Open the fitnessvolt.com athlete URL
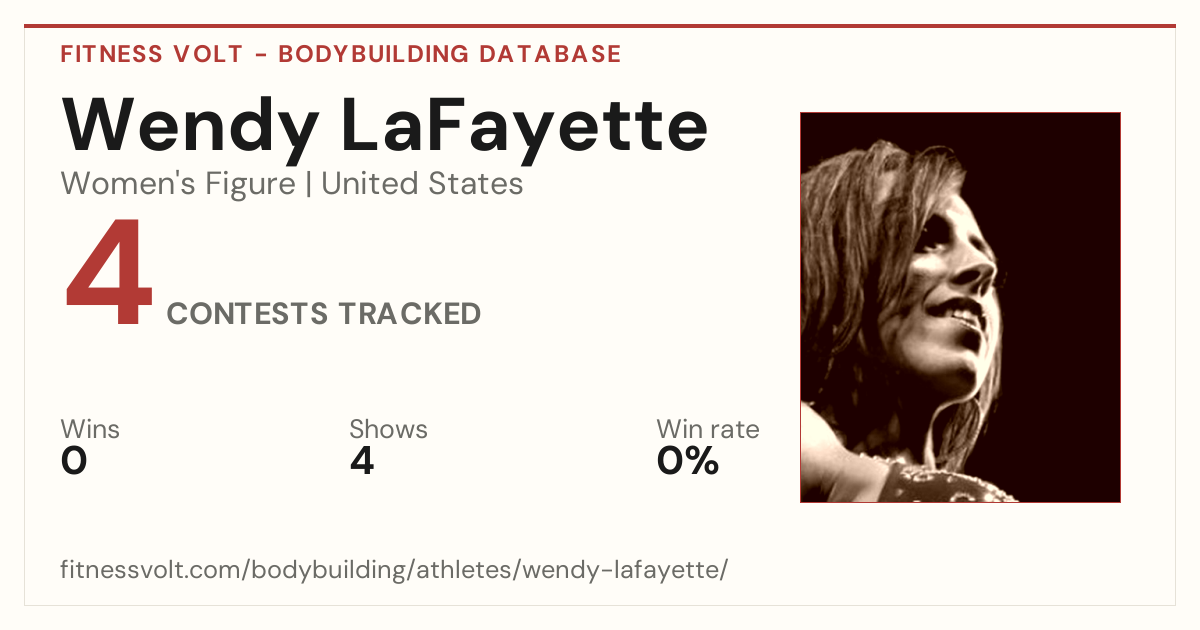Image resolution: width=1200 pixels, height=630 pixels. 394,571
